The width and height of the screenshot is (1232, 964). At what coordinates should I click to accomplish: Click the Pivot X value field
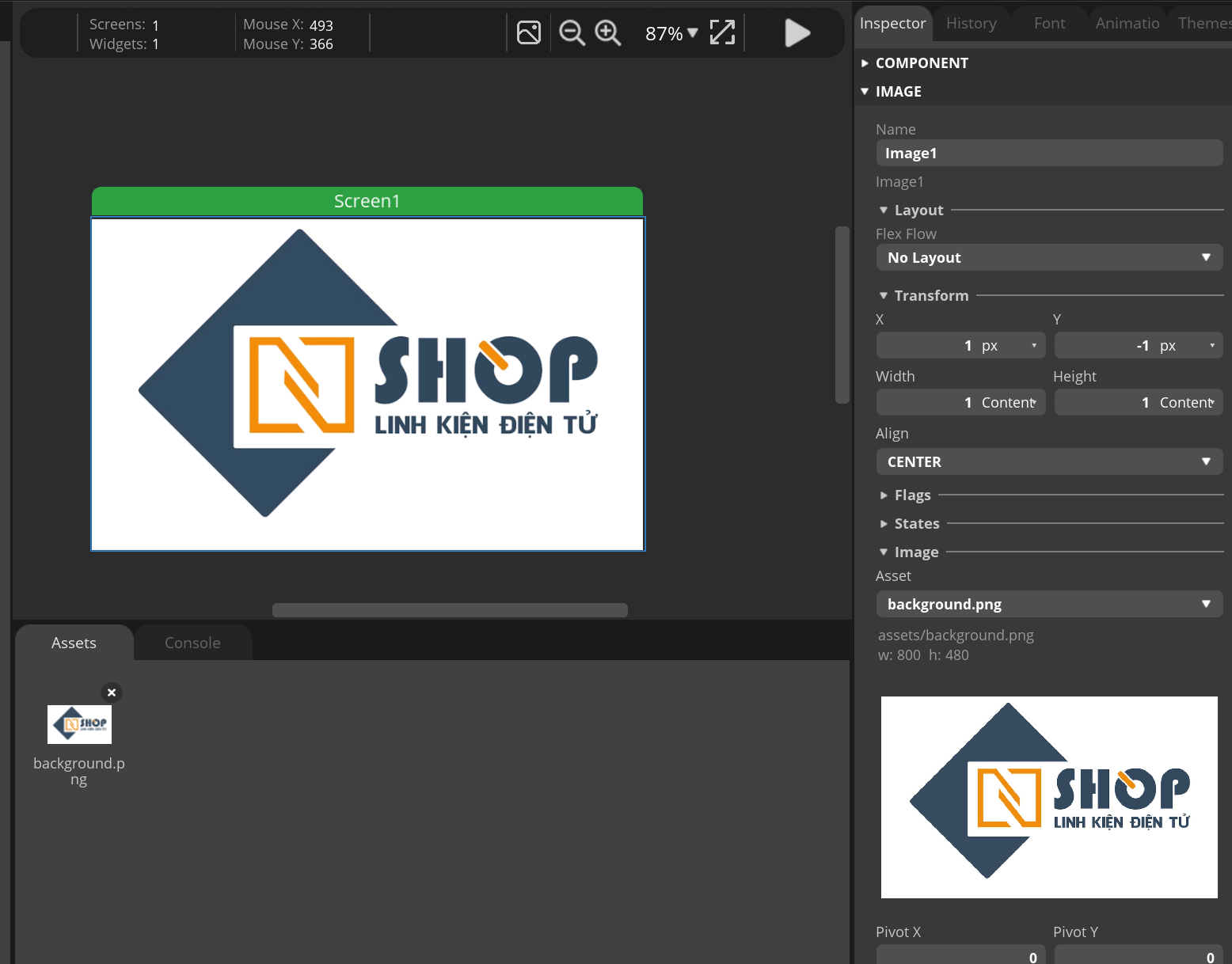pyautogui.click(x=960, y=955)
